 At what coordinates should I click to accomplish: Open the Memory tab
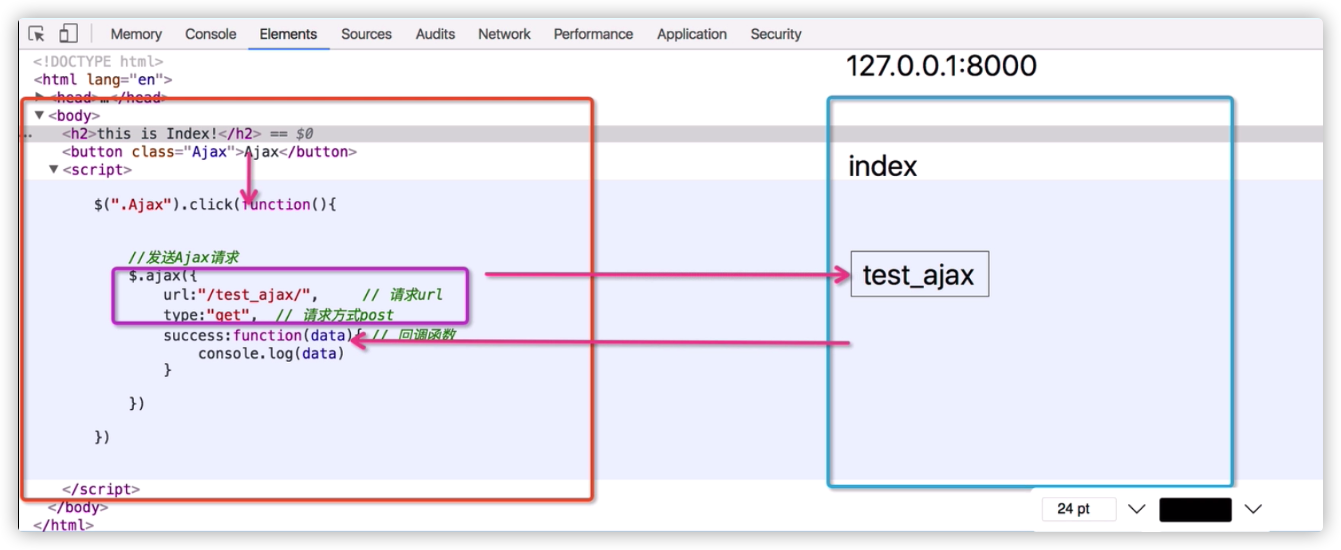point(136,34)
